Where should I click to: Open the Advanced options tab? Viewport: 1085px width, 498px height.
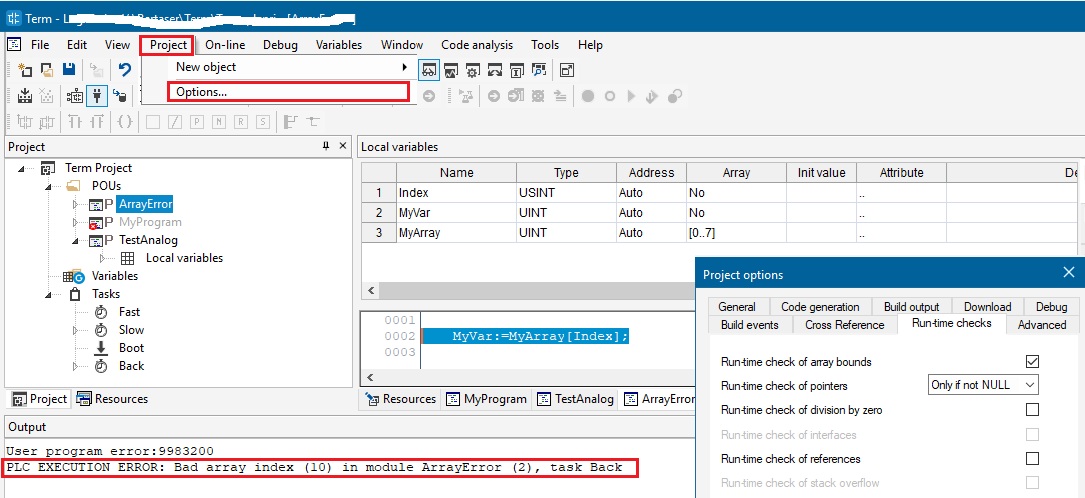pos(1041,324)
